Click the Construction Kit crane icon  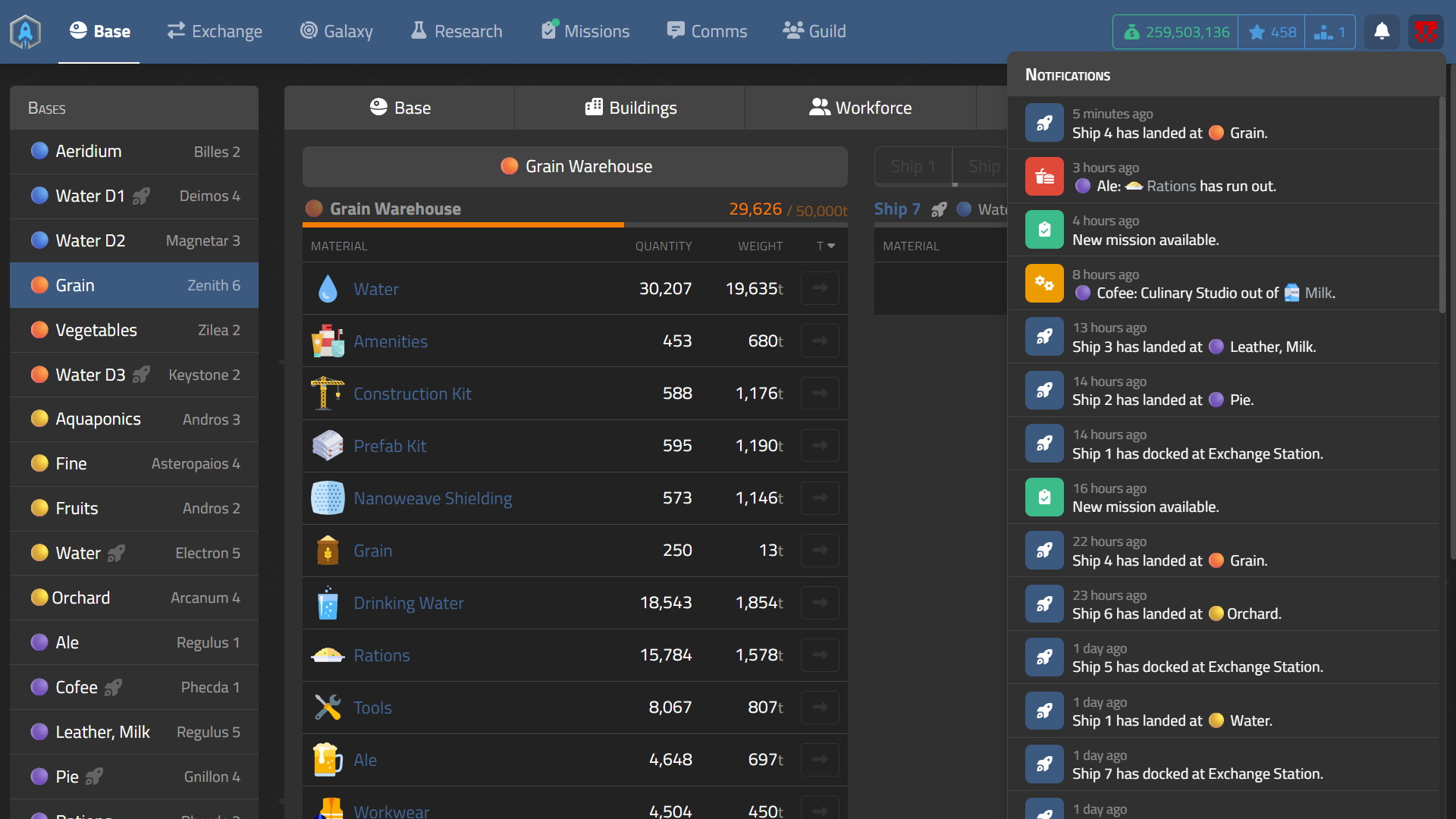pos(328,394)
